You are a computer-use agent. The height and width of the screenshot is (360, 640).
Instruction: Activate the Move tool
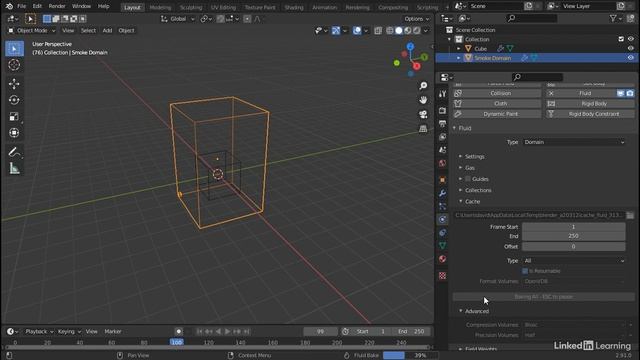pos(14,84)
